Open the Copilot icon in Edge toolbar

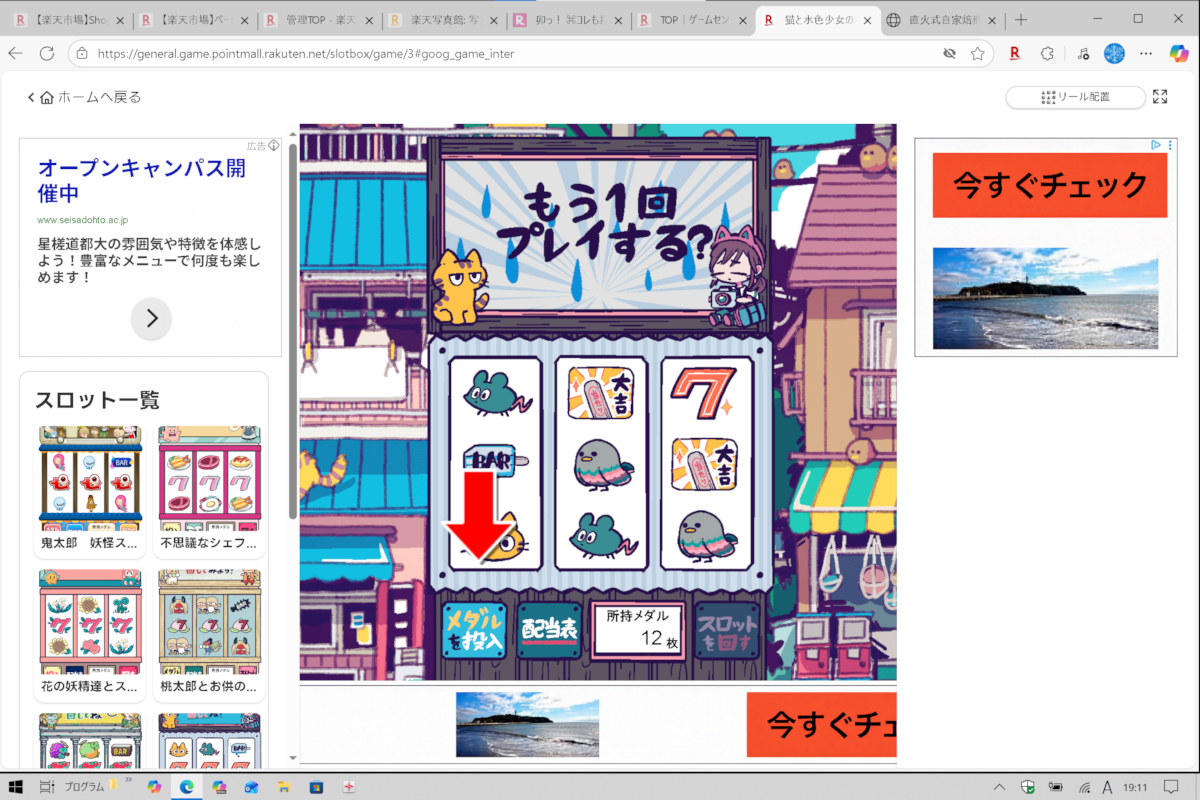coord(1178,54)
